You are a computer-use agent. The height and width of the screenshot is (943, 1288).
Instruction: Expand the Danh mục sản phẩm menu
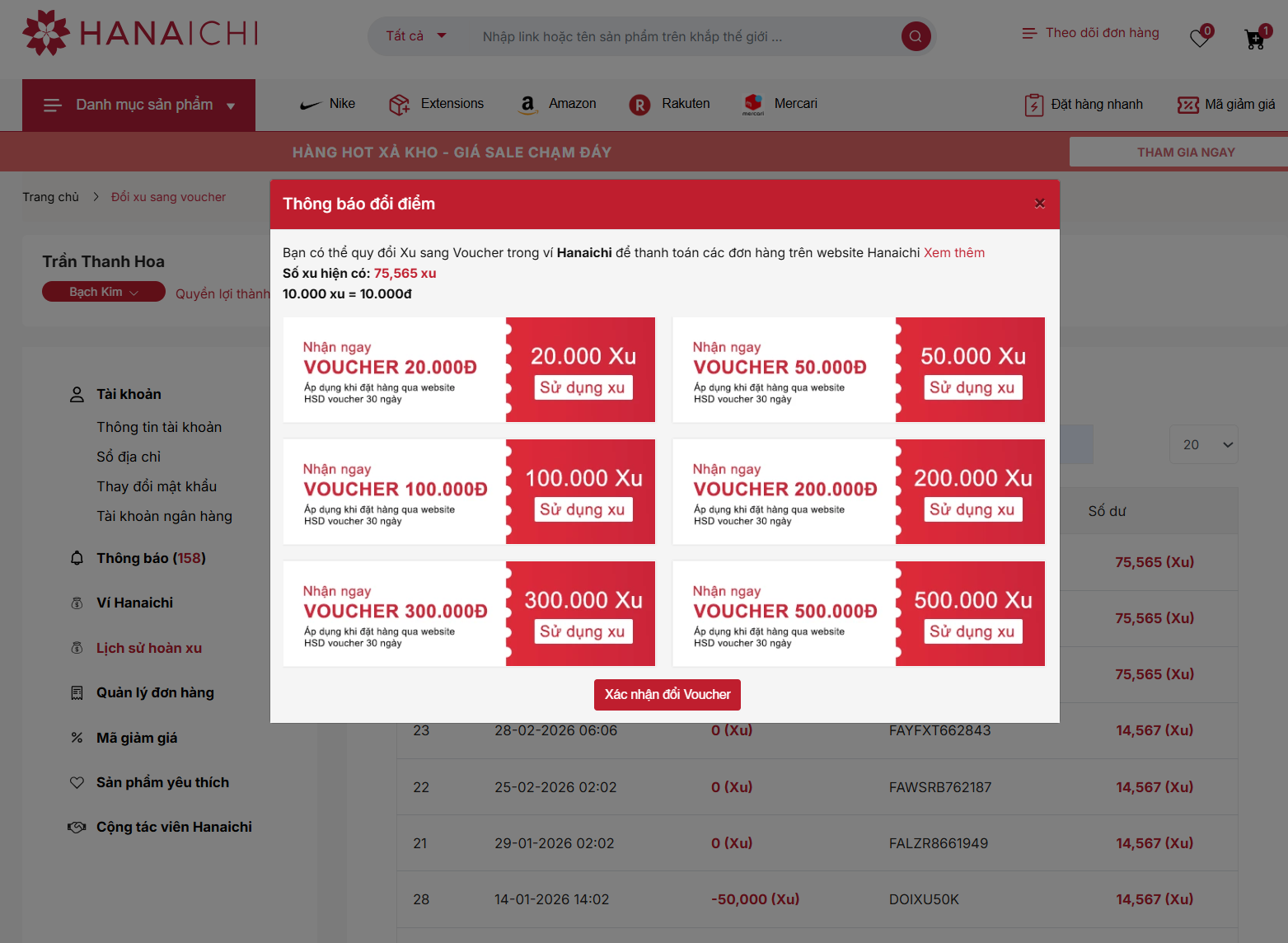point(139,106)
